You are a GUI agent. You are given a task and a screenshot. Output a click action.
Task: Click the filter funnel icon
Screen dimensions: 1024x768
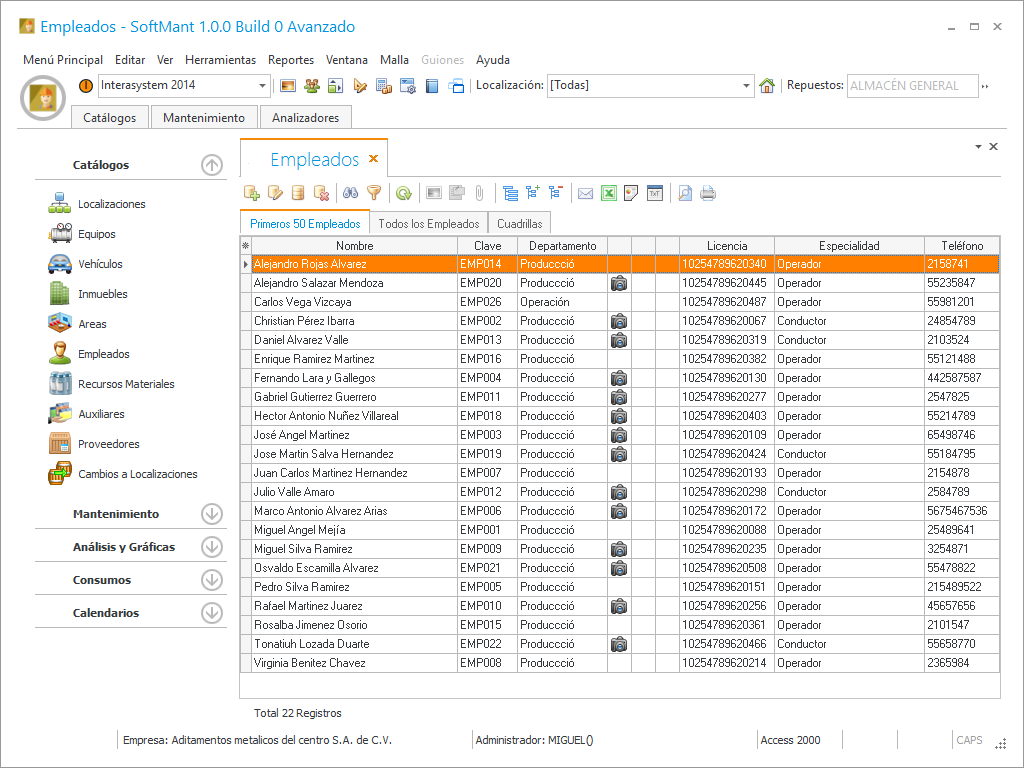pyautogui.click(x=374, y=194)
